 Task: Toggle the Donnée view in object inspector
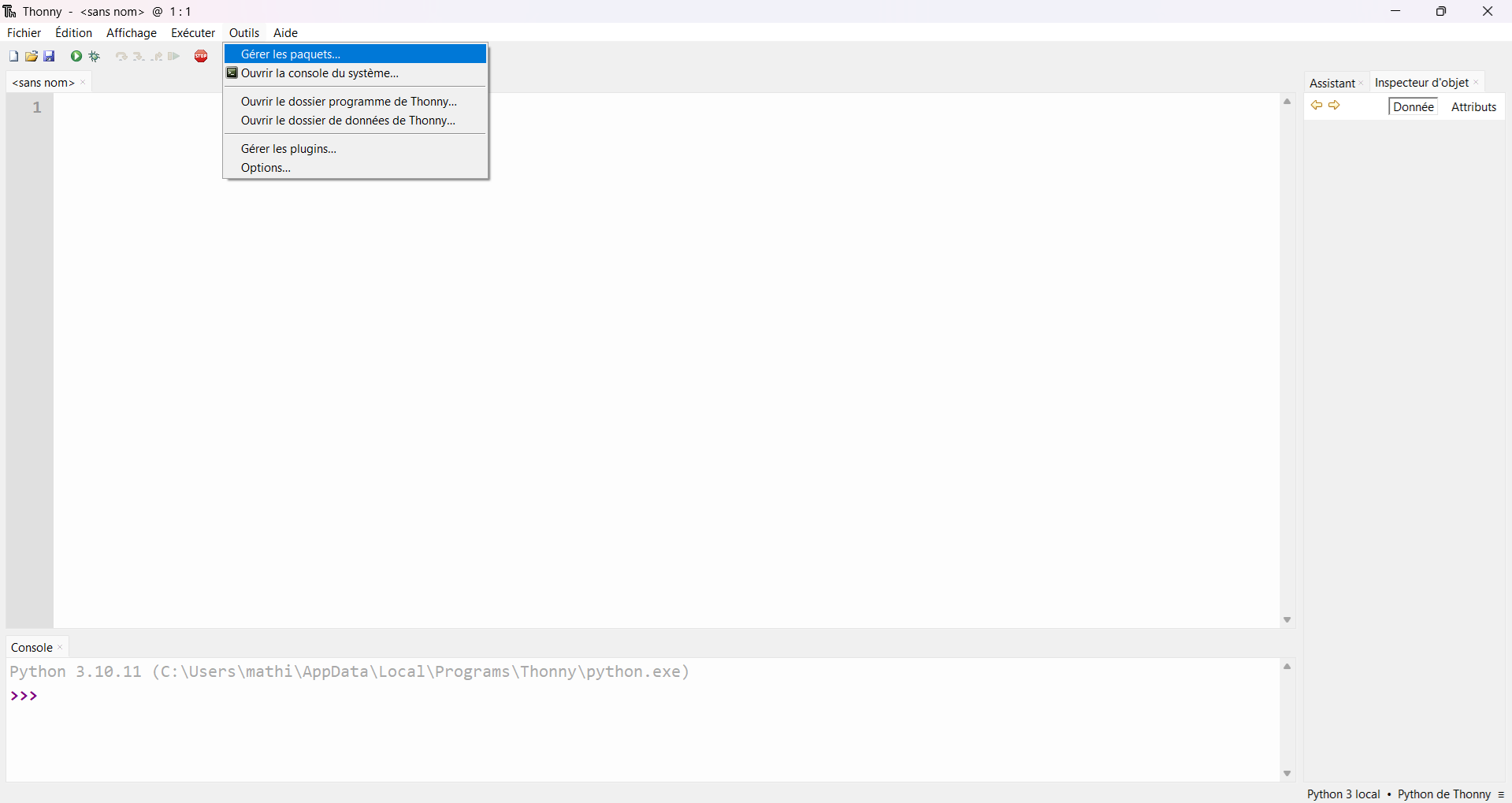pos(1413,107)
